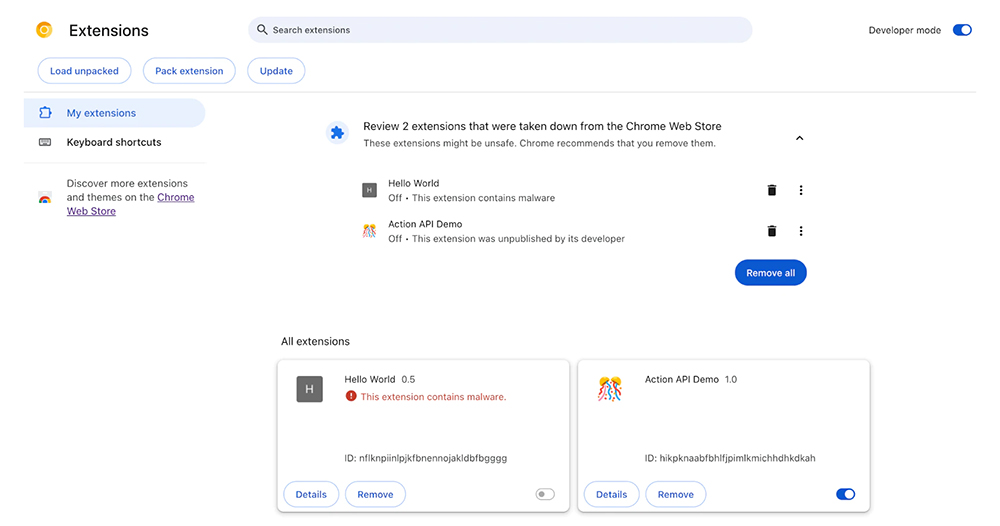The image size is (1000, 526).
Task: Click the All extensions heading
Action: pyautogui.click(x=315, y=341)
